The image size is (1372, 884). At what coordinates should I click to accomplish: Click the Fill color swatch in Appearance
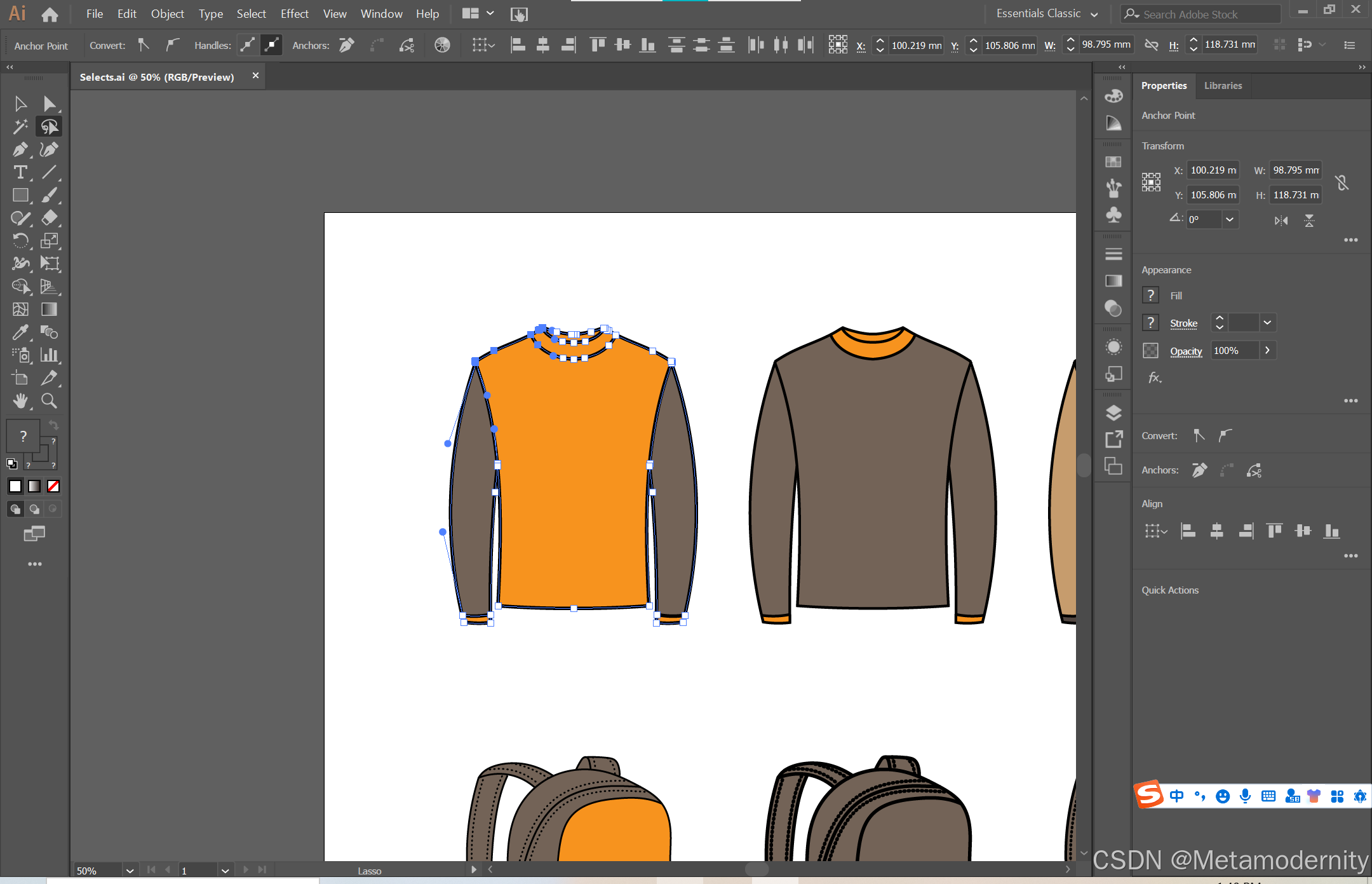click(x=1150, y=296)
